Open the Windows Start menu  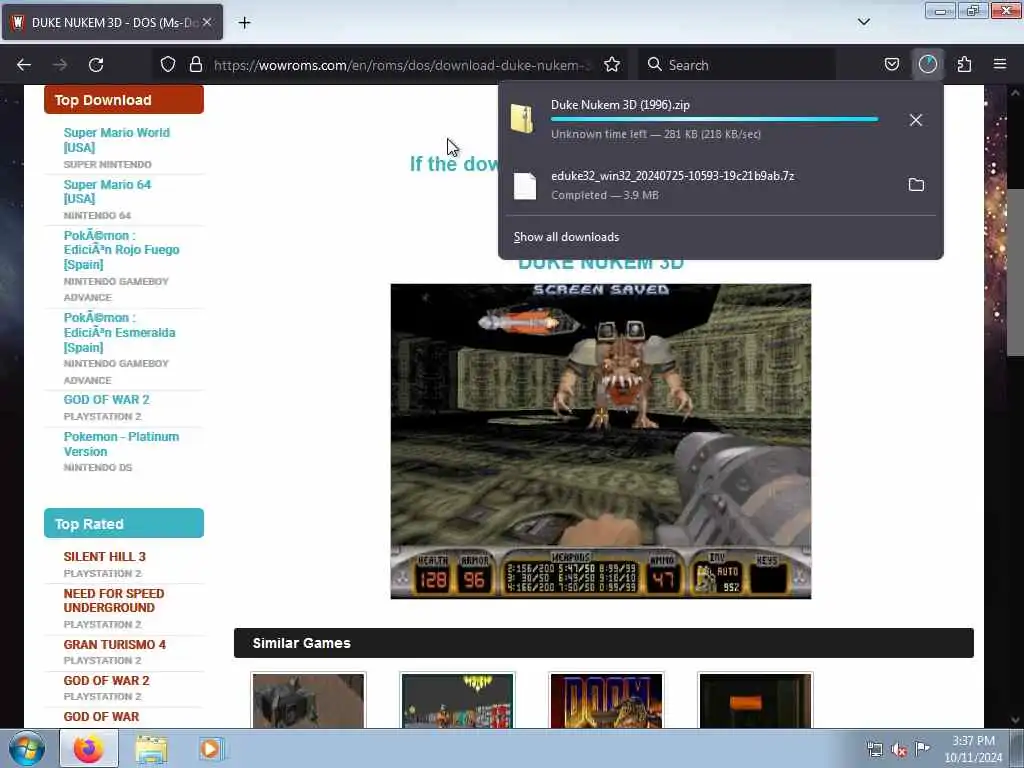[26, 748]
